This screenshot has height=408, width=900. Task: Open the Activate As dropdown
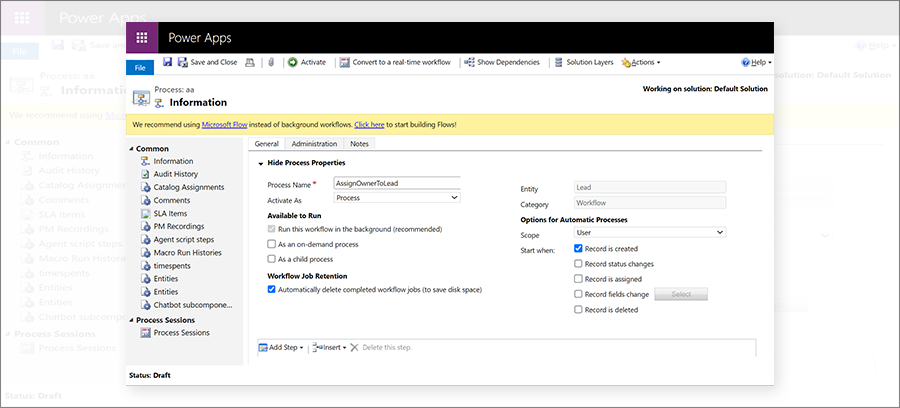(397, 197)
